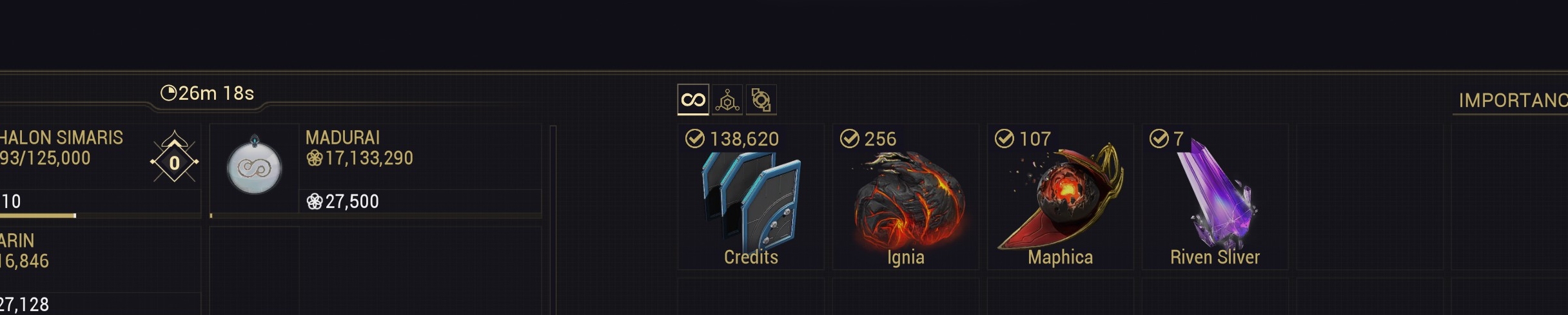Viewport: 1568px width, 315px height.
Task: Select the infinity 'all rewards' filter tab
Action: pyautogui.click(x=693, y=100)
